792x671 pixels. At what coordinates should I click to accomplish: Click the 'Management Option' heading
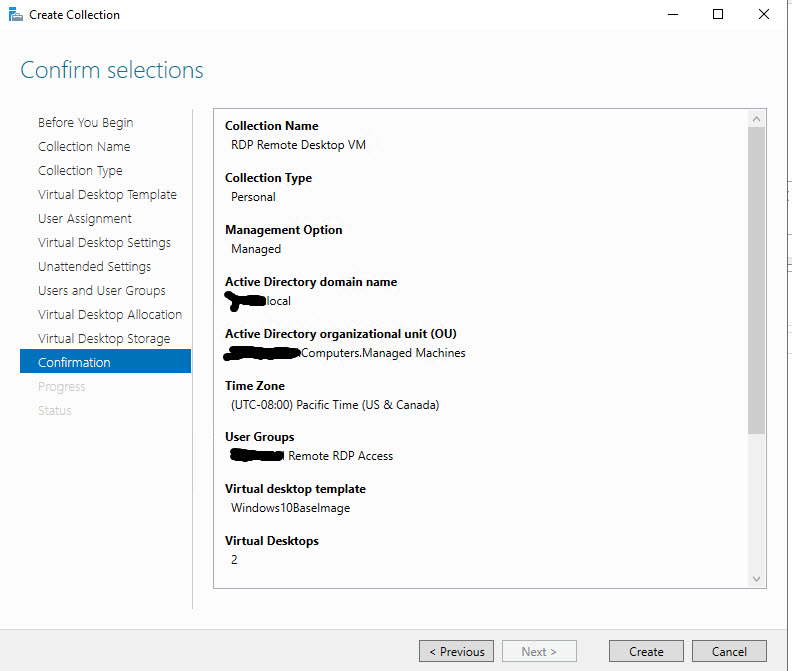point(283,230)
